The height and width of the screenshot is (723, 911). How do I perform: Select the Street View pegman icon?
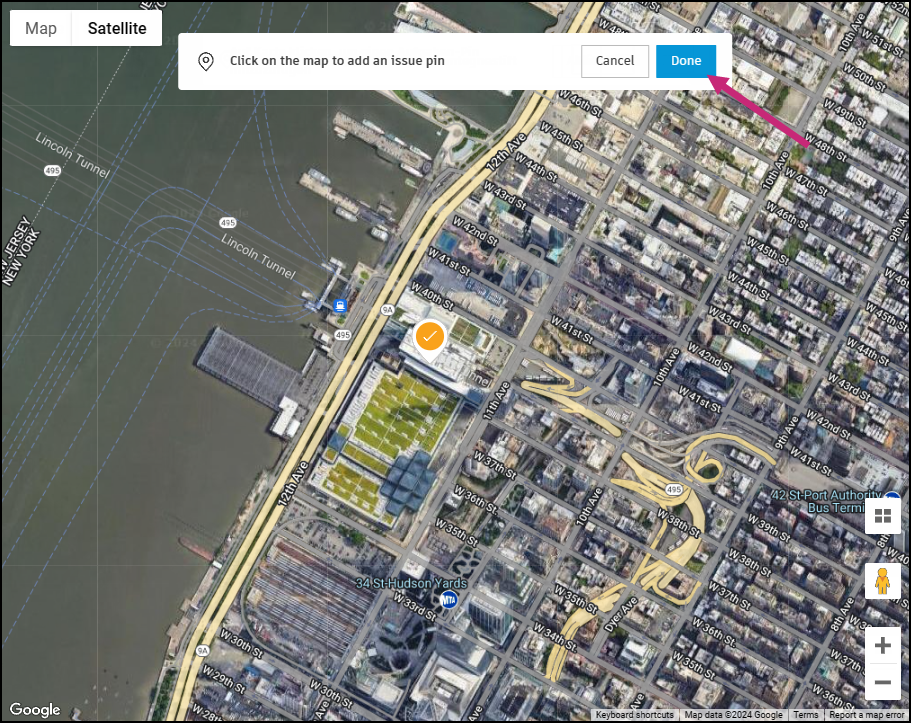coord(883,581)
